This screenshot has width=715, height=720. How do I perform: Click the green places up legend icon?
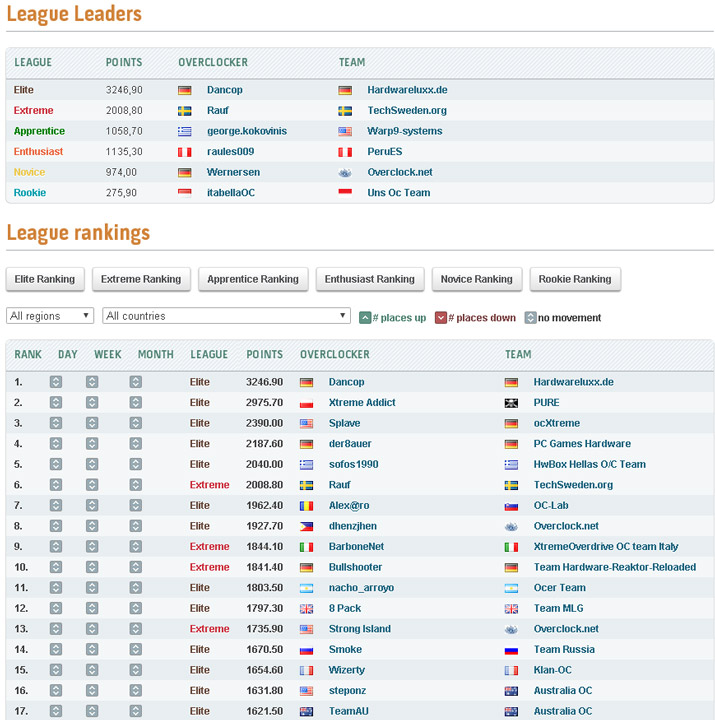click(x=365, y=318)
